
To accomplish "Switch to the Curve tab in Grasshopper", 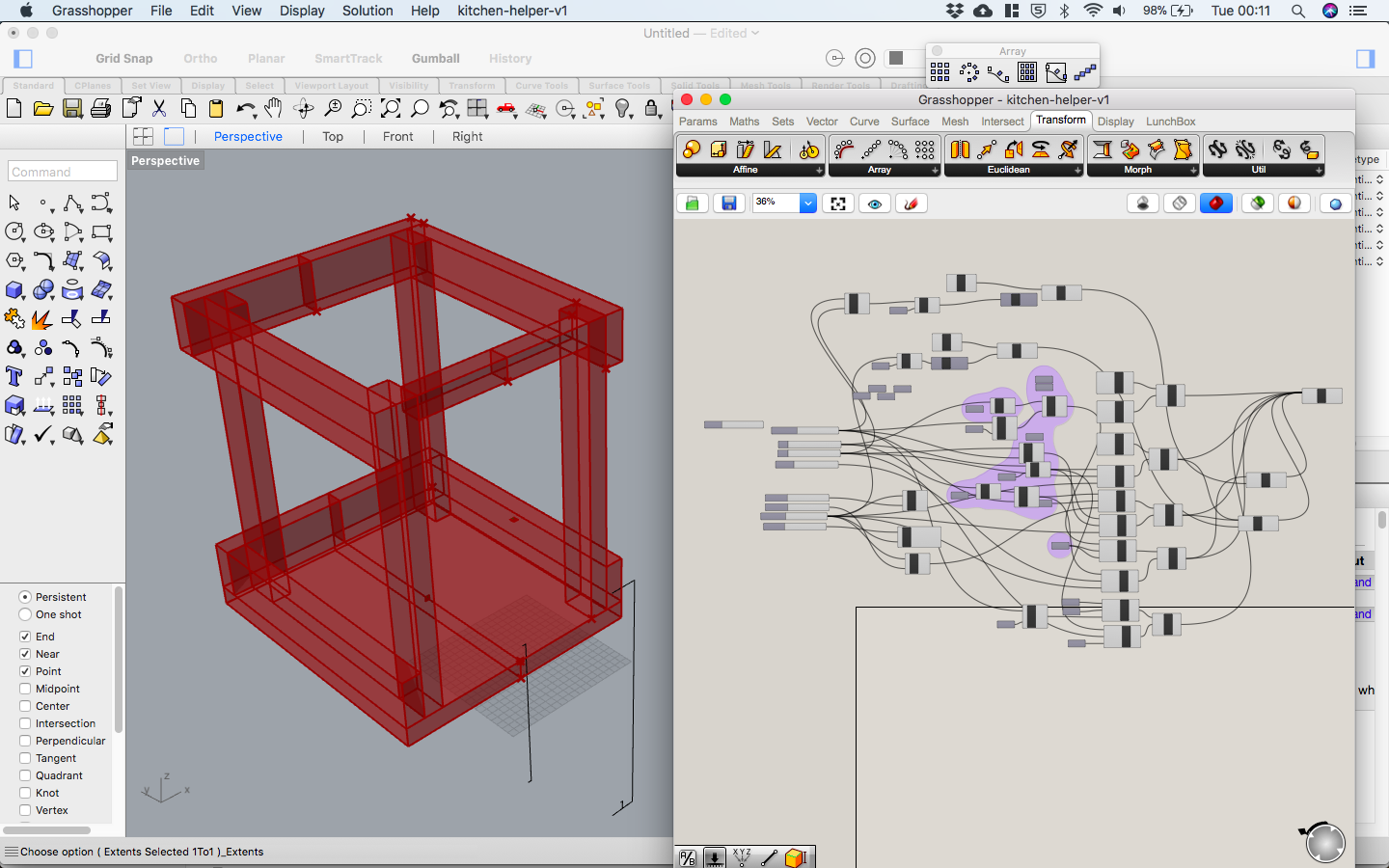I will pos(863,122).
